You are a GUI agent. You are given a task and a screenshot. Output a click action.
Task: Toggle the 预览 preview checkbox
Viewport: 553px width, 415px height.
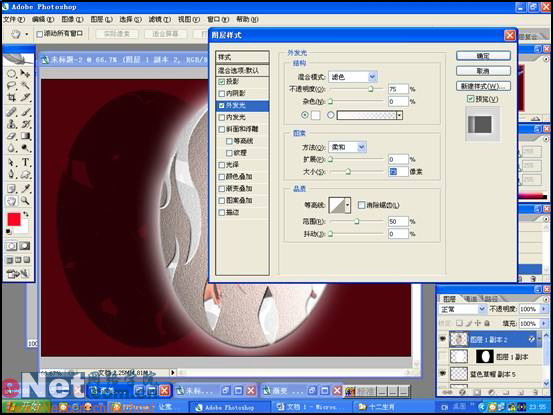tap(470, 99)
